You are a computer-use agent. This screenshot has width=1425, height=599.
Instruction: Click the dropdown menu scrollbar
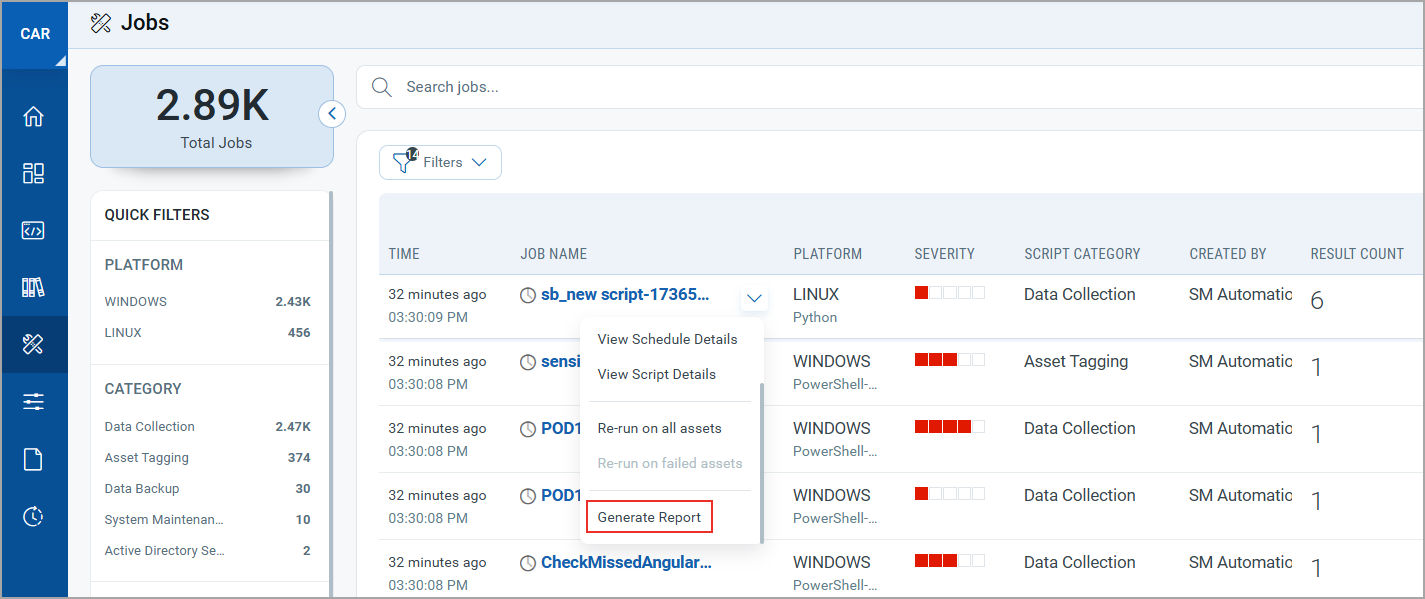coord(761,462)
